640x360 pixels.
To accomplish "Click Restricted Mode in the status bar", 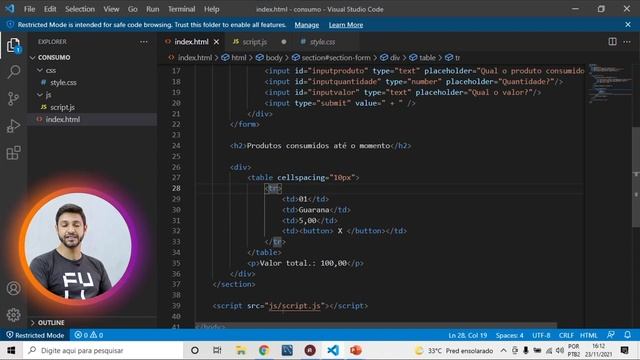I will [x=35, y=335].
